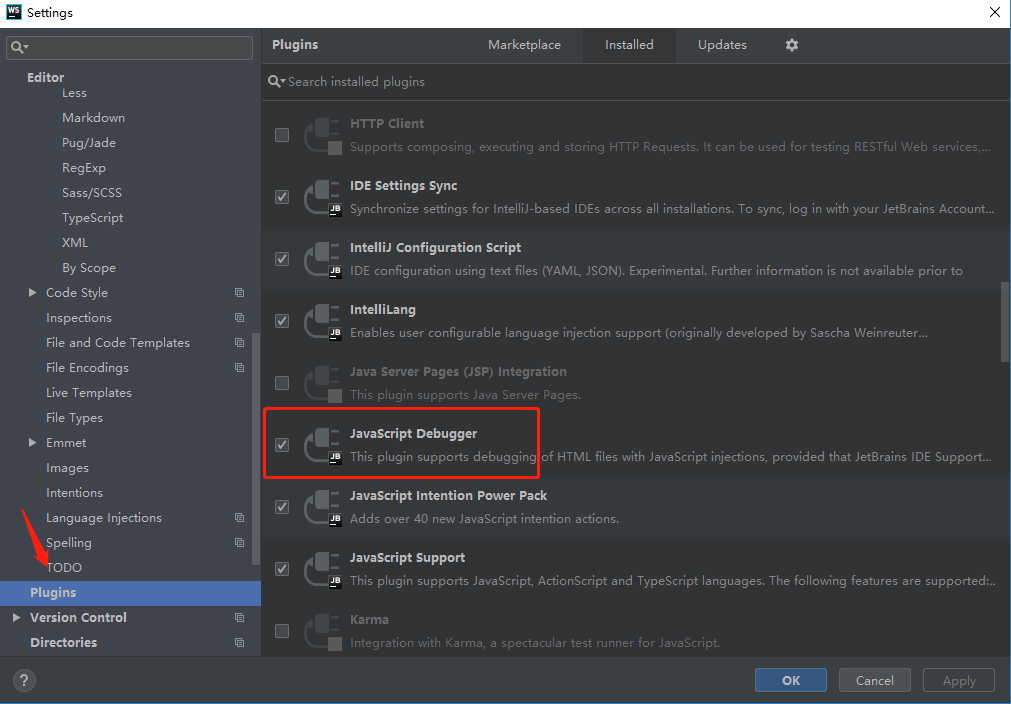Click the IntelliJ Configuration Script plugin icon
Image resolution: width=1011 pixels, height=704 pixels.
click(x=322, y=259)
